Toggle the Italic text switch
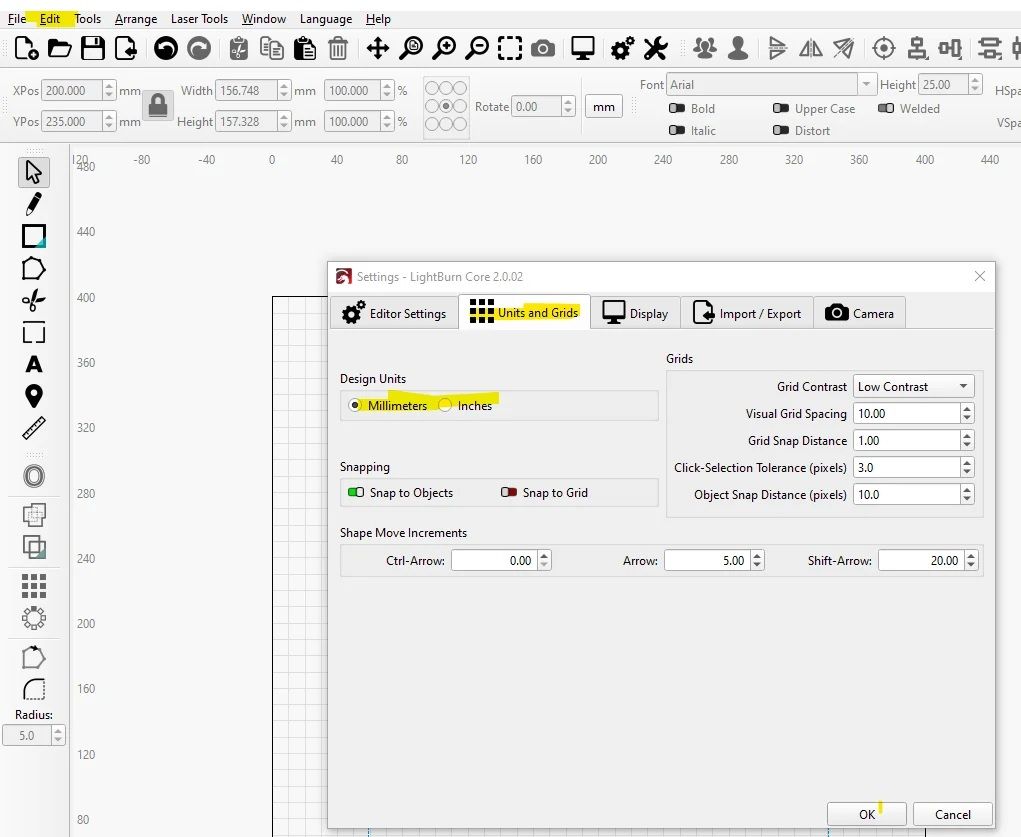Image resolution: width=1021 pixels, height=837 pixels. coord(677,130)
